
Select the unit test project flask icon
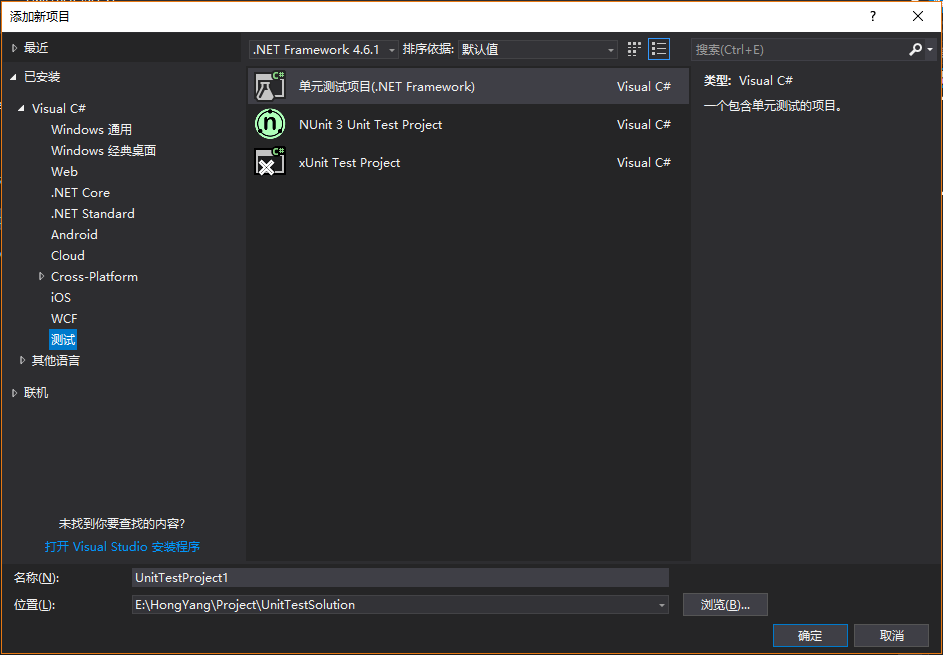[270, 87]
